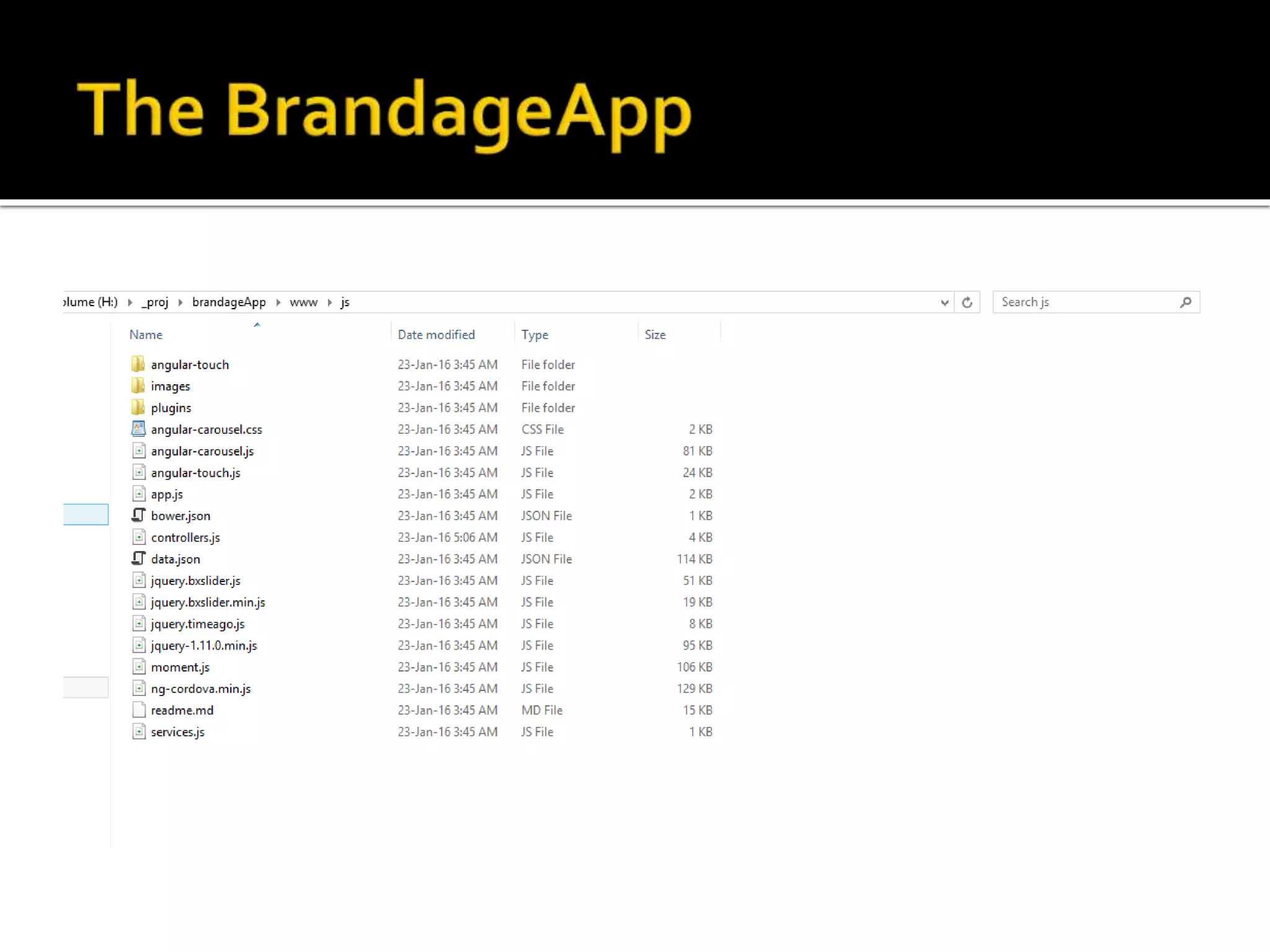Click the jquery.bxslider.js file icon
1270x952 pixels.
(139, 580)
